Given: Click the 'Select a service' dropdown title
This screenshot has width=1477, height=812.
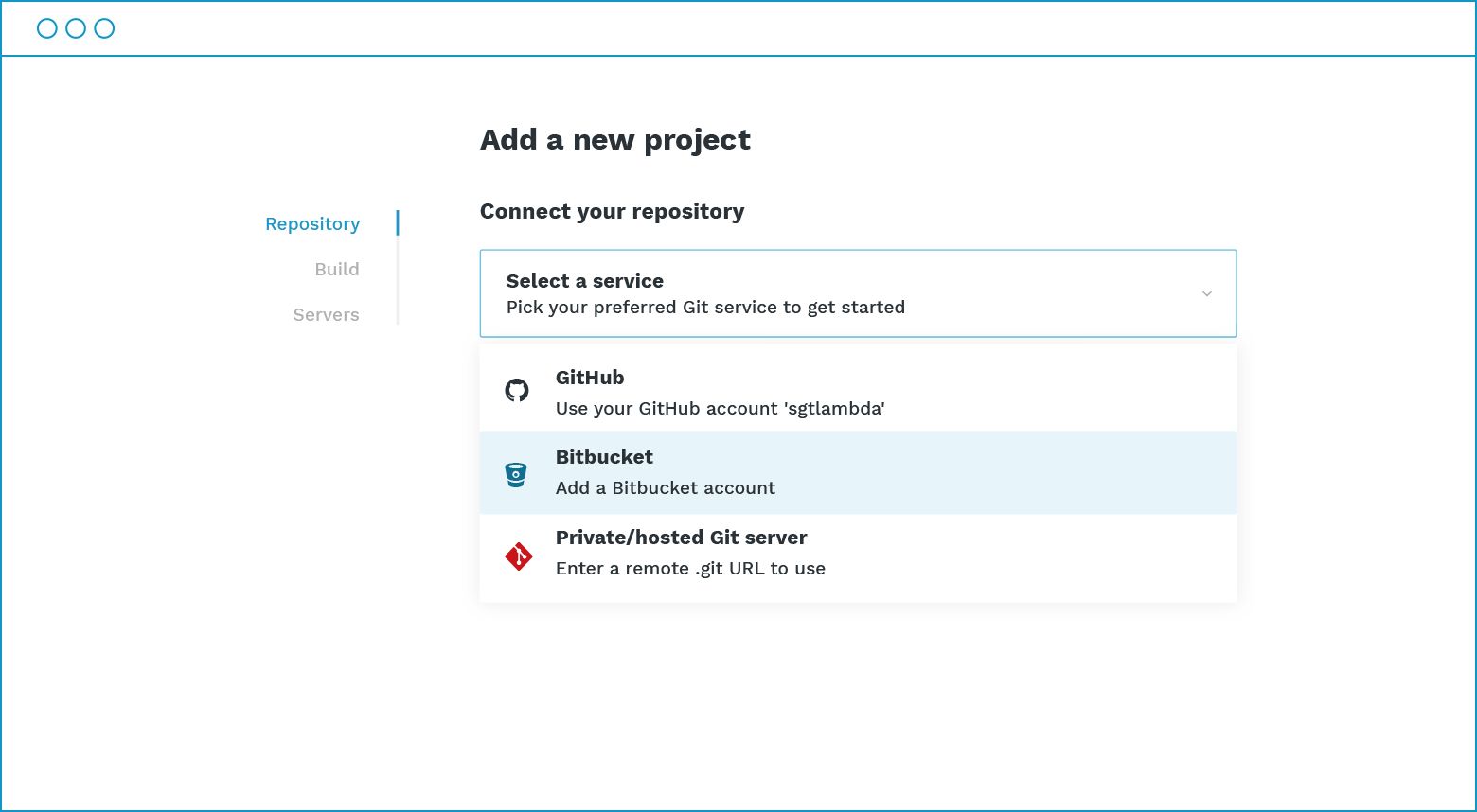Looking at the screenshot, I should (x=584, y=281).
